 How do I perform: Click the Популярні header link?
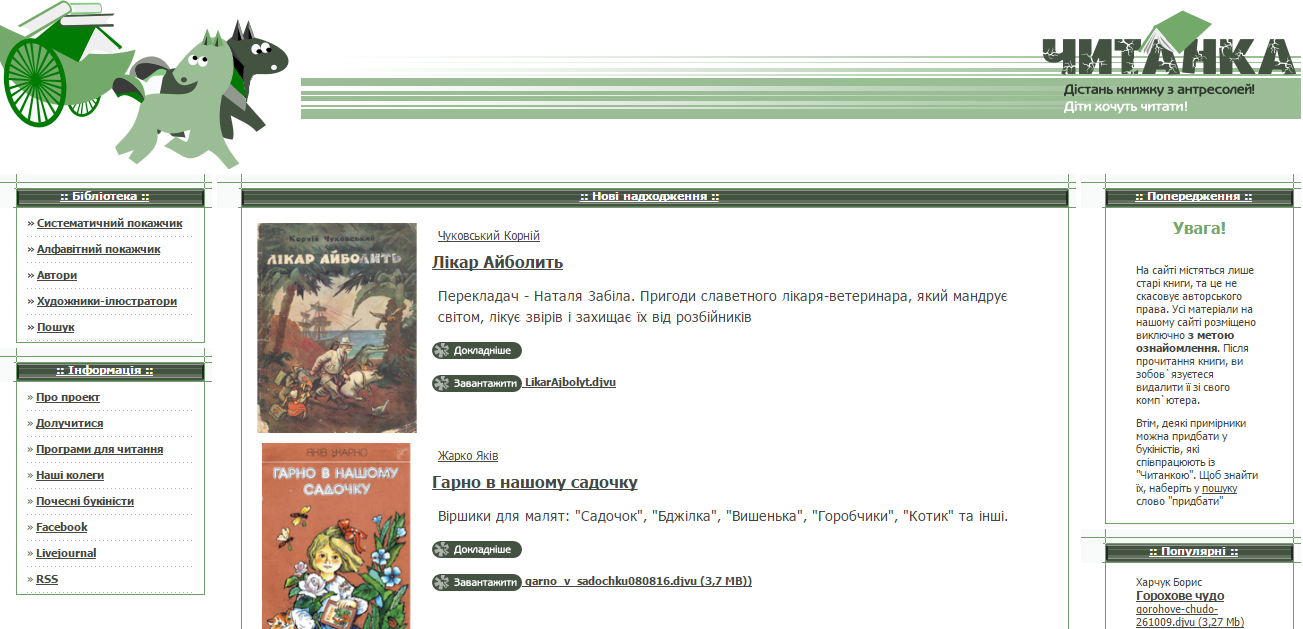coord(1193,552)
